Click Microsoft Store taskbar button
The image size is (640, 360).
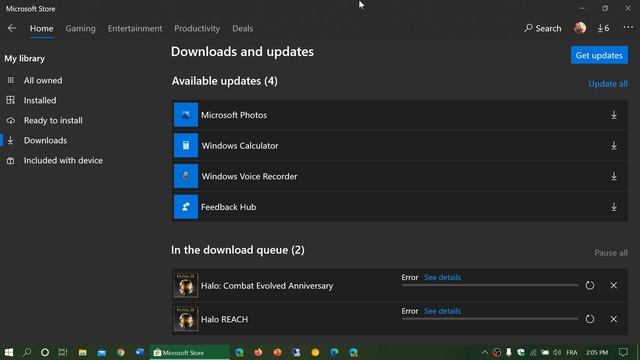(x=189, y=352)
